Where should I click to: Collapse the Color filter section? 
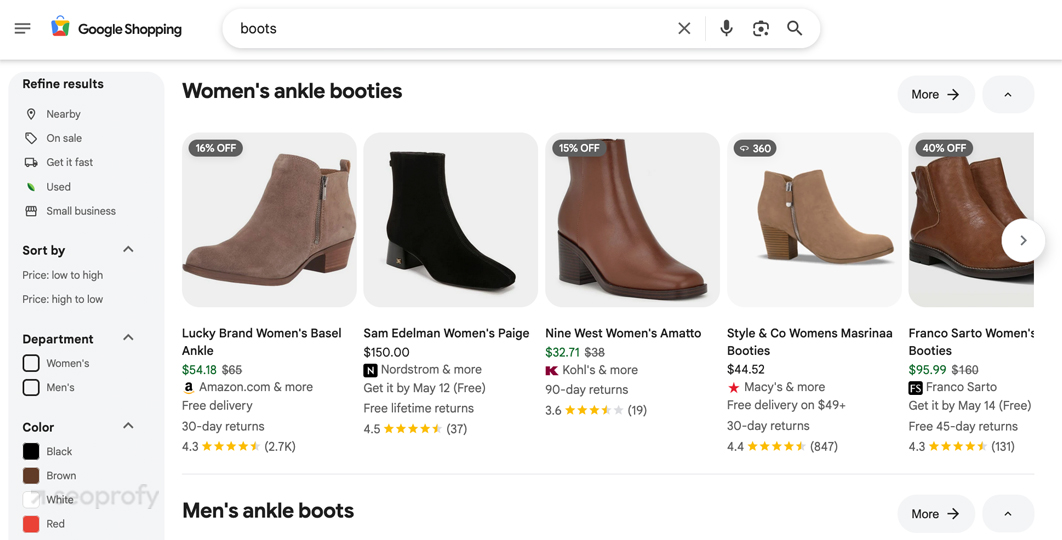[128, 426]
